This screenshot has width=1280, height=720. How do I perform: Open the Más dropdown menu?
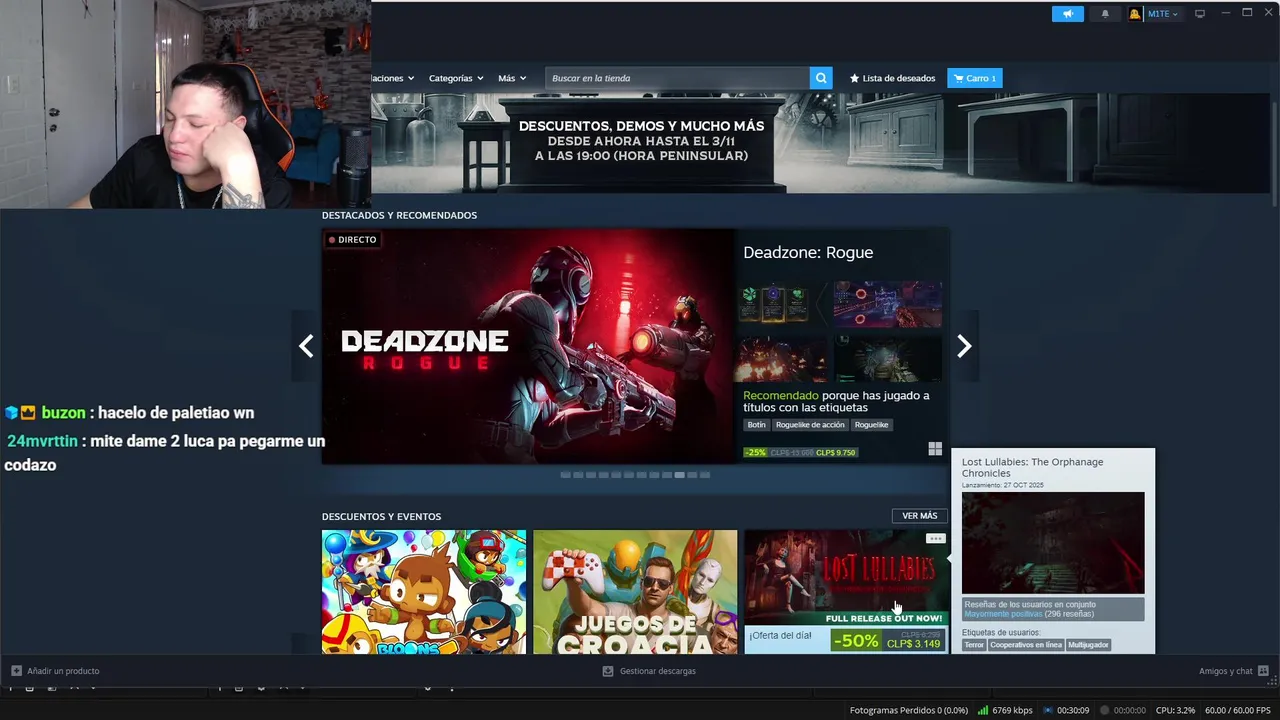tap(512, 78)
